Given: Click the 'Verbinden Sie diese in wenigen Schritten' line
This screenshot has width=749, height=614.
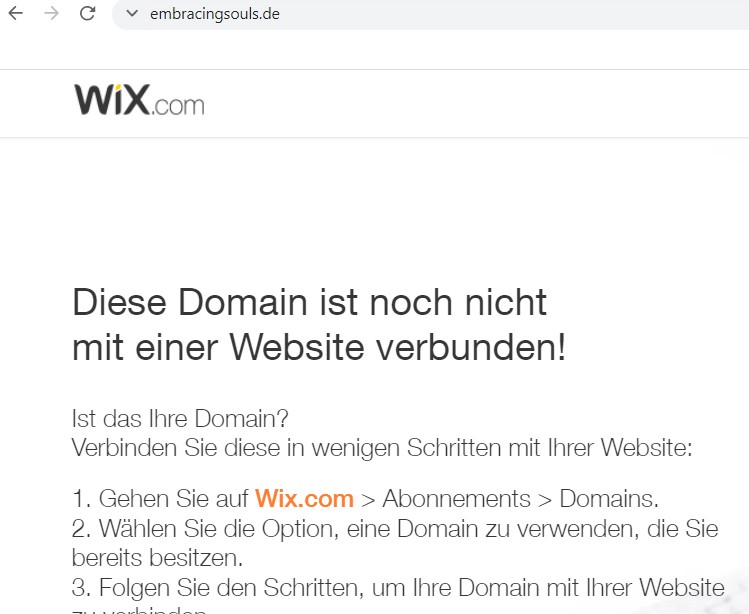Looking at the screenshot, I should 382,448.
